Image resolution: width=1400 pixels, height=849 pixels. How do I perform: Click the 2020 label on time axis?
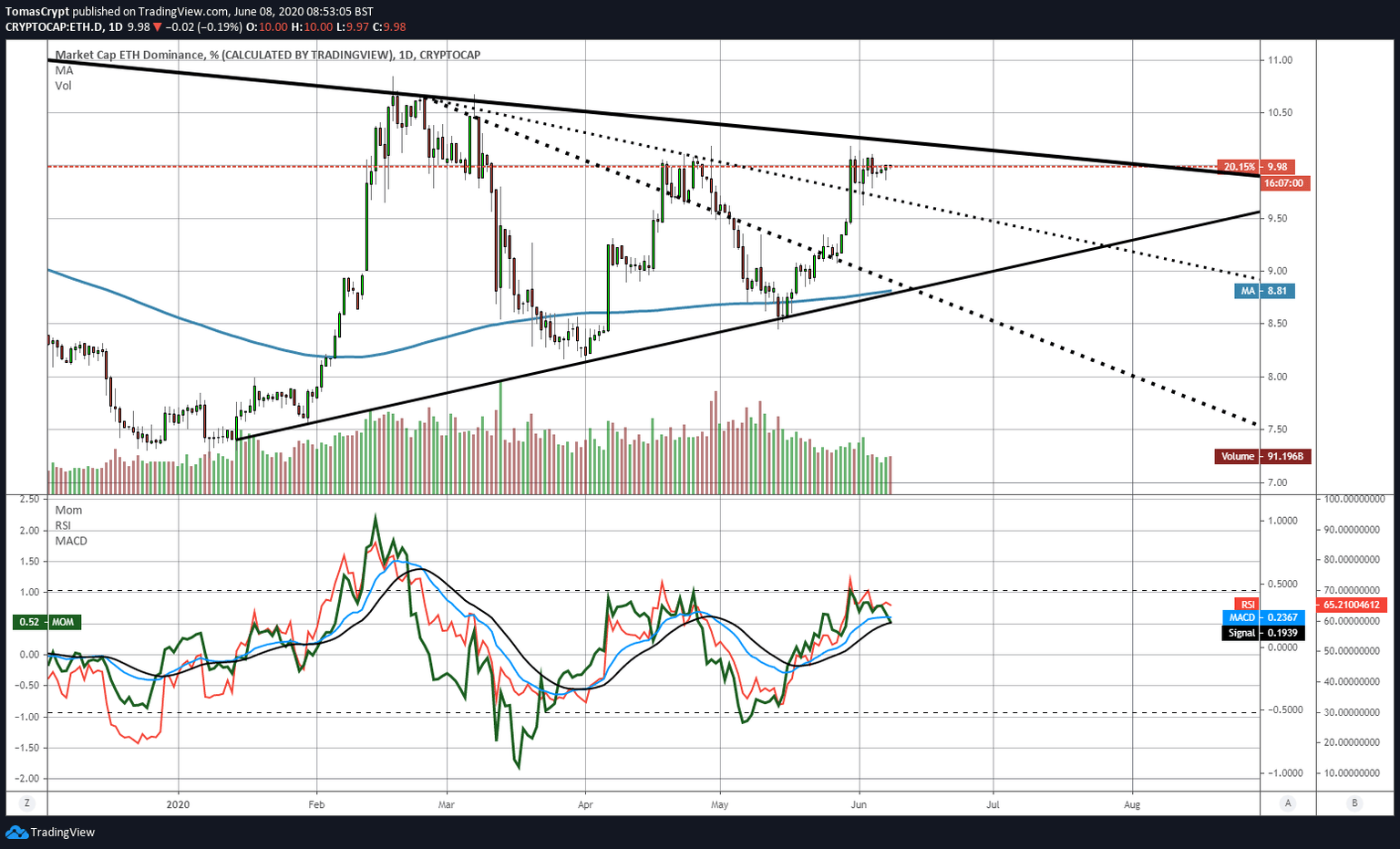tap(179, 804)
